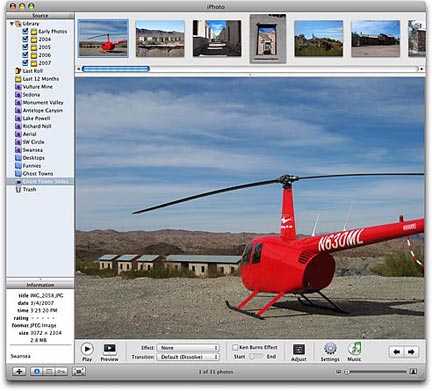This screenshot has width=432, height=391.
Task: Open the Funnies folder
Action: 32,166
